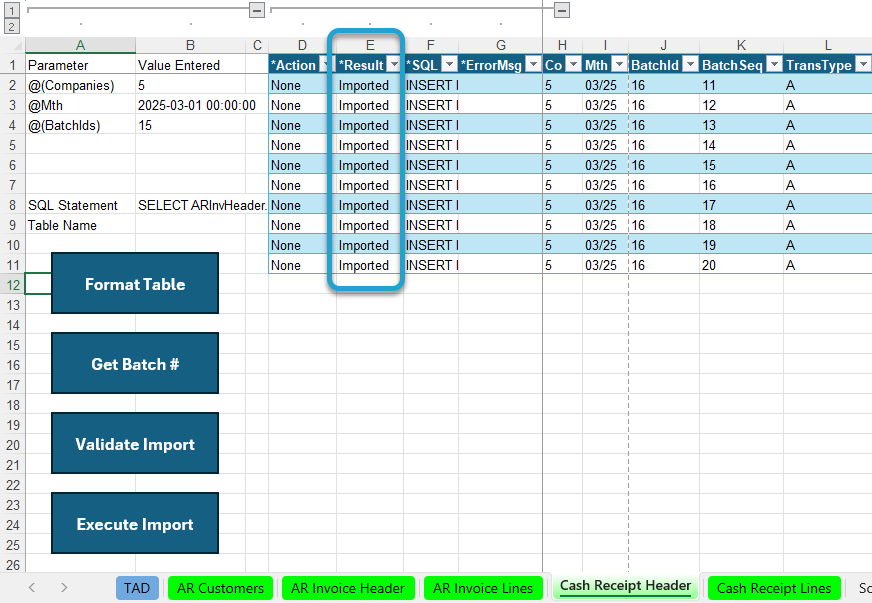Click BatchId 16 cell in row 9
The image size is (872, 603).
pos(664,225)
